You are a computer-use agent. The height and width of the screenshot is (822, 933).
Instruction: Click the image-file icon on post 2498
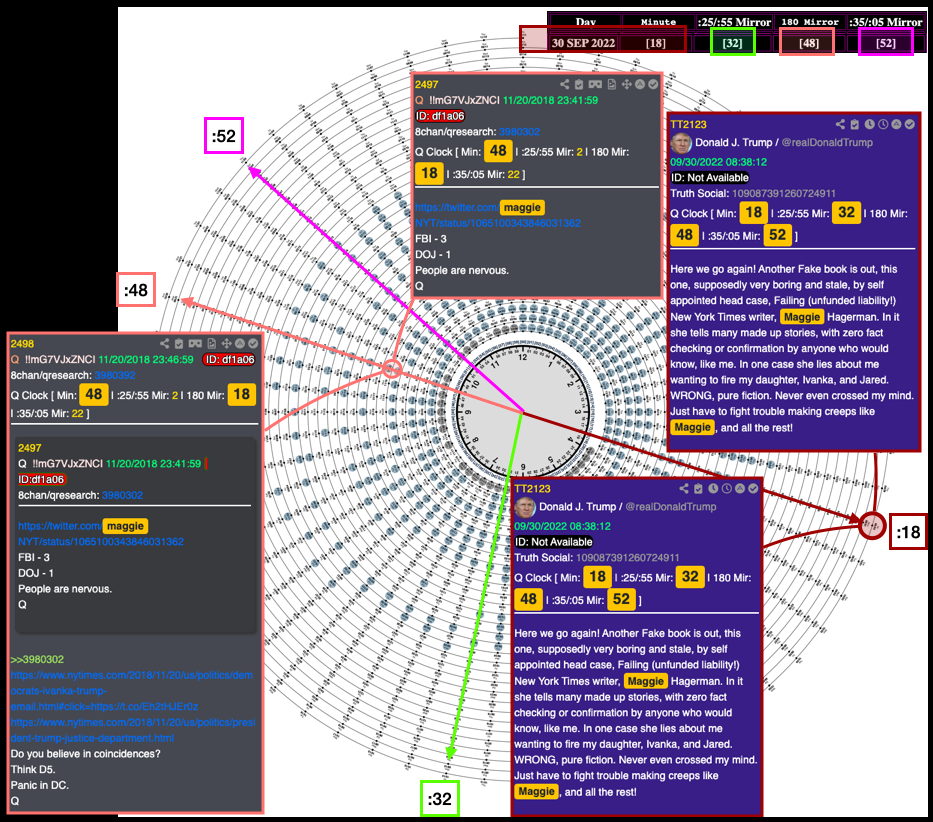point(212,343)
